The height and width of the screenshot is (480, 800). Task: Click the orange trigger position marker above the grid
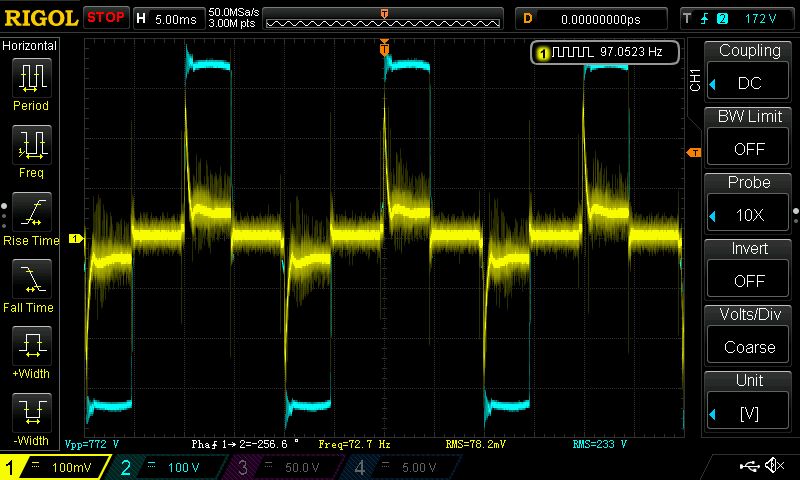[384, 47]
